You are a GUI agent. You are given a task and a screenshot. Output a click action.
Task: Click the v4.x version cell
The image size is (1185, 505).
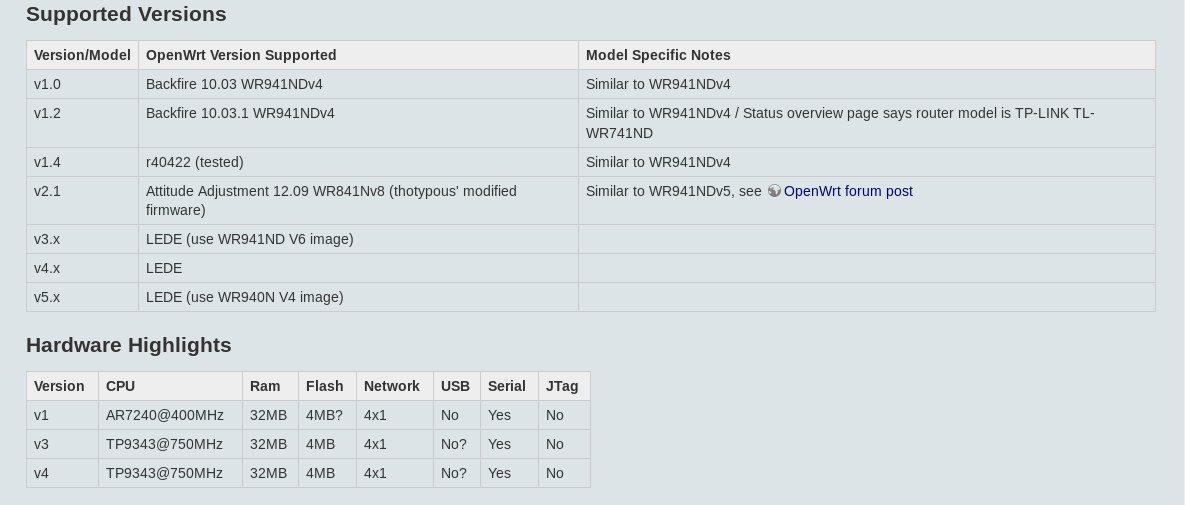pos(82,268)
